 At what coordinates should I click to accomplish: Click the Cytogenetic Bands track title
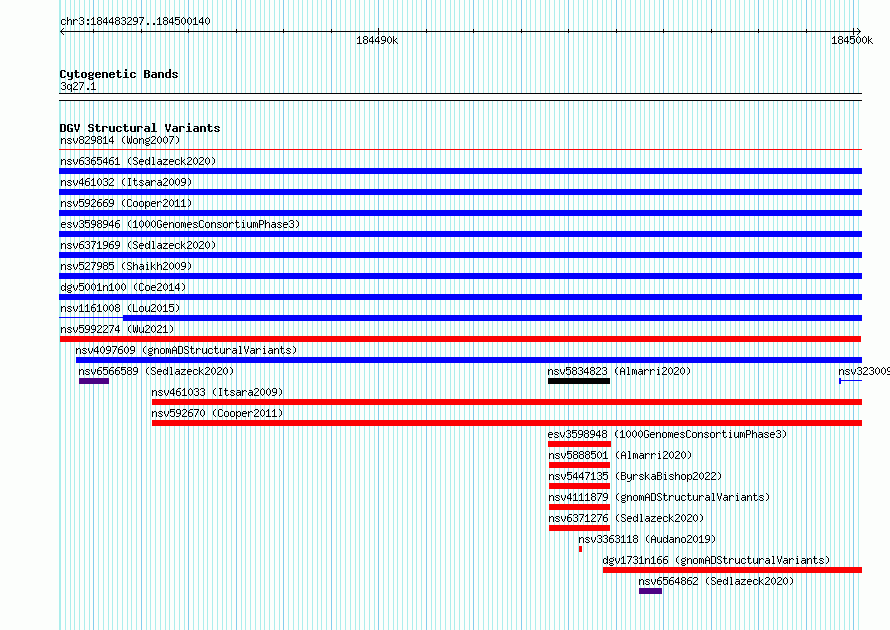tap(119, 74)
